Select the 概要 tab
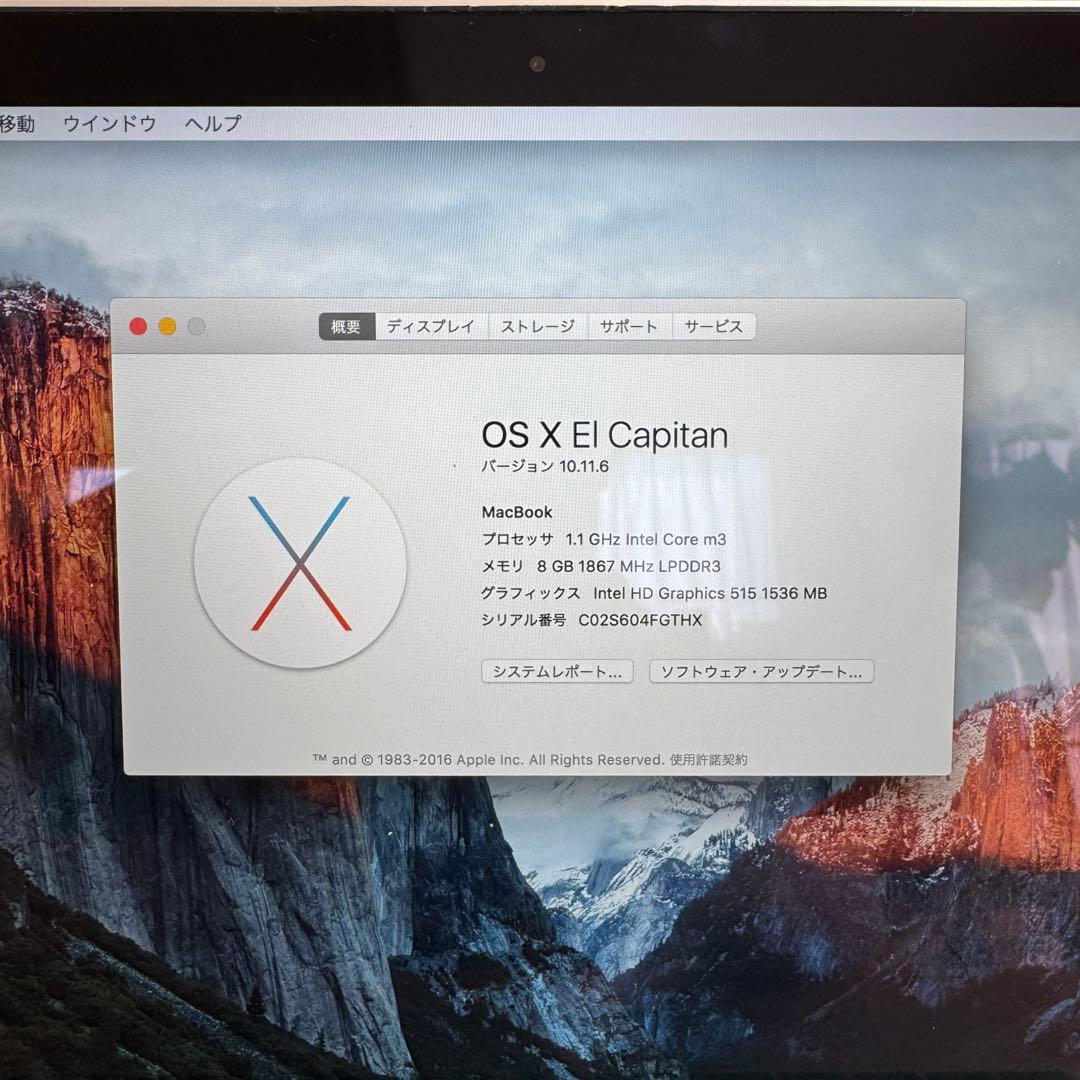1080x1080 pixels. [x=345, y=326]
